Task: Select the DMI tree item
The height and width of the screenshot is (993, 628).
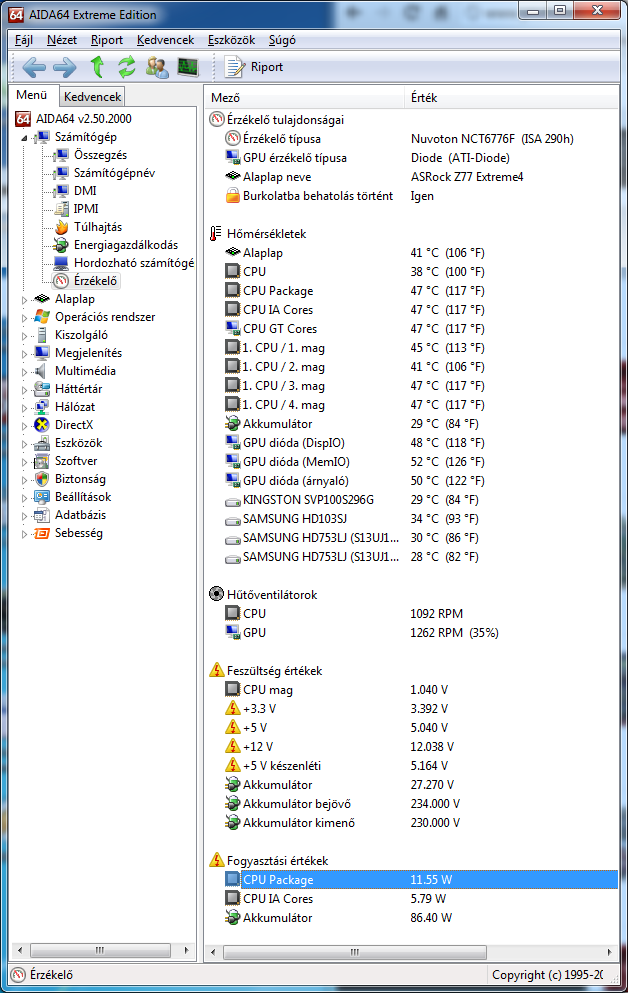Action: point(85,191)
